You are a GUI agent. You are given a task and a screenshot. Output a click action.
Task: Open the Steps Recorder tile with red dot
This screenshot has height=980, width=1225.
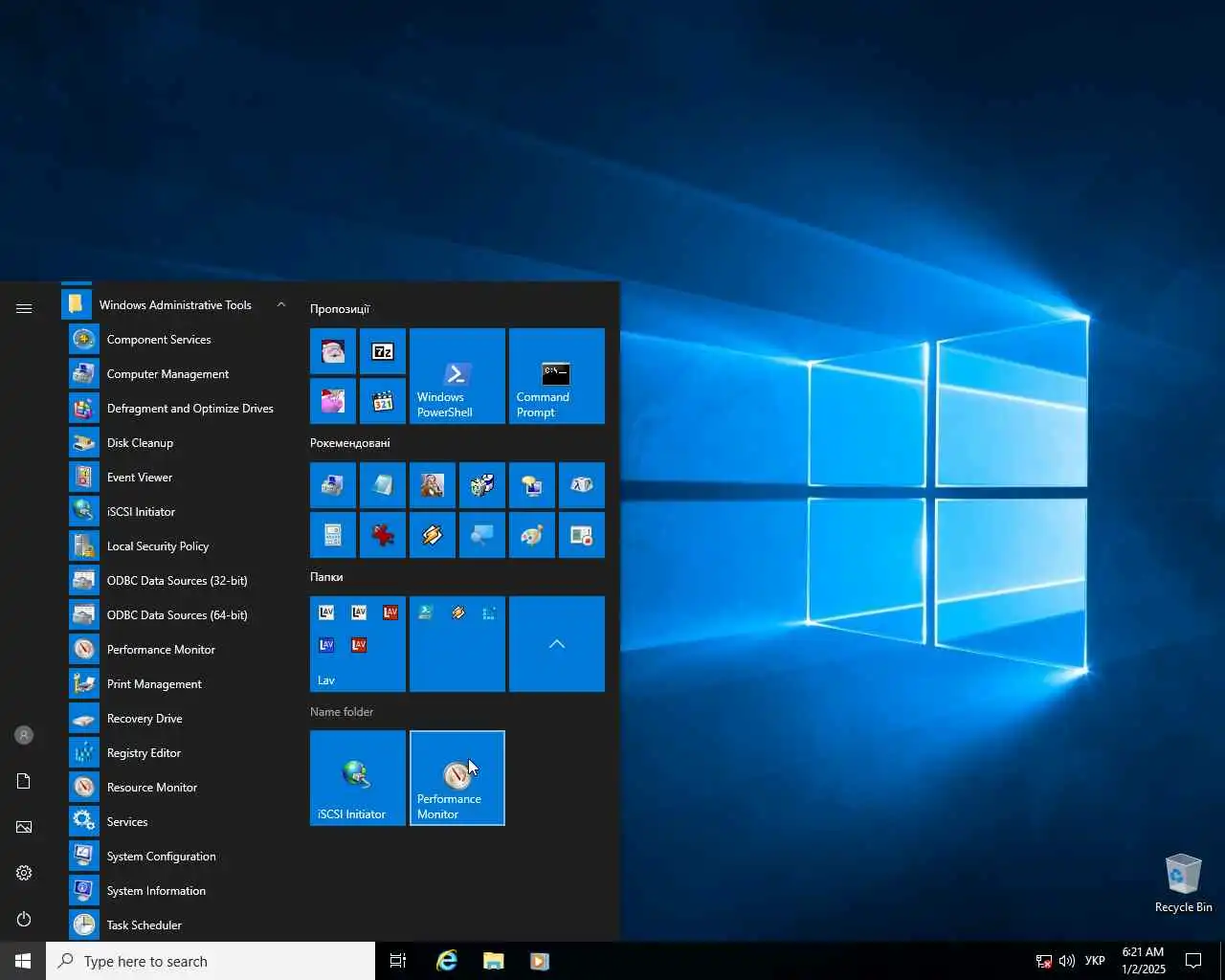coord(582,535)
